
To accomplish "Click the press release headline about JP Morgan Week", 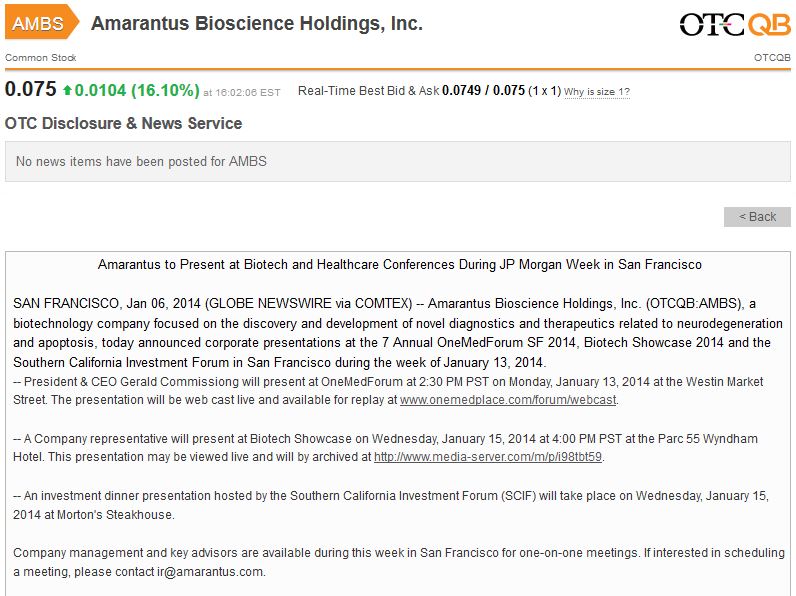I will click(x=399, y=265).
